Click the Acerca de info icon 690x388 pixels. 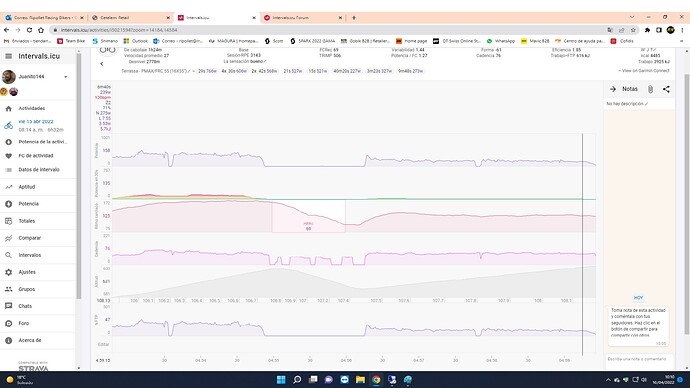8,340
